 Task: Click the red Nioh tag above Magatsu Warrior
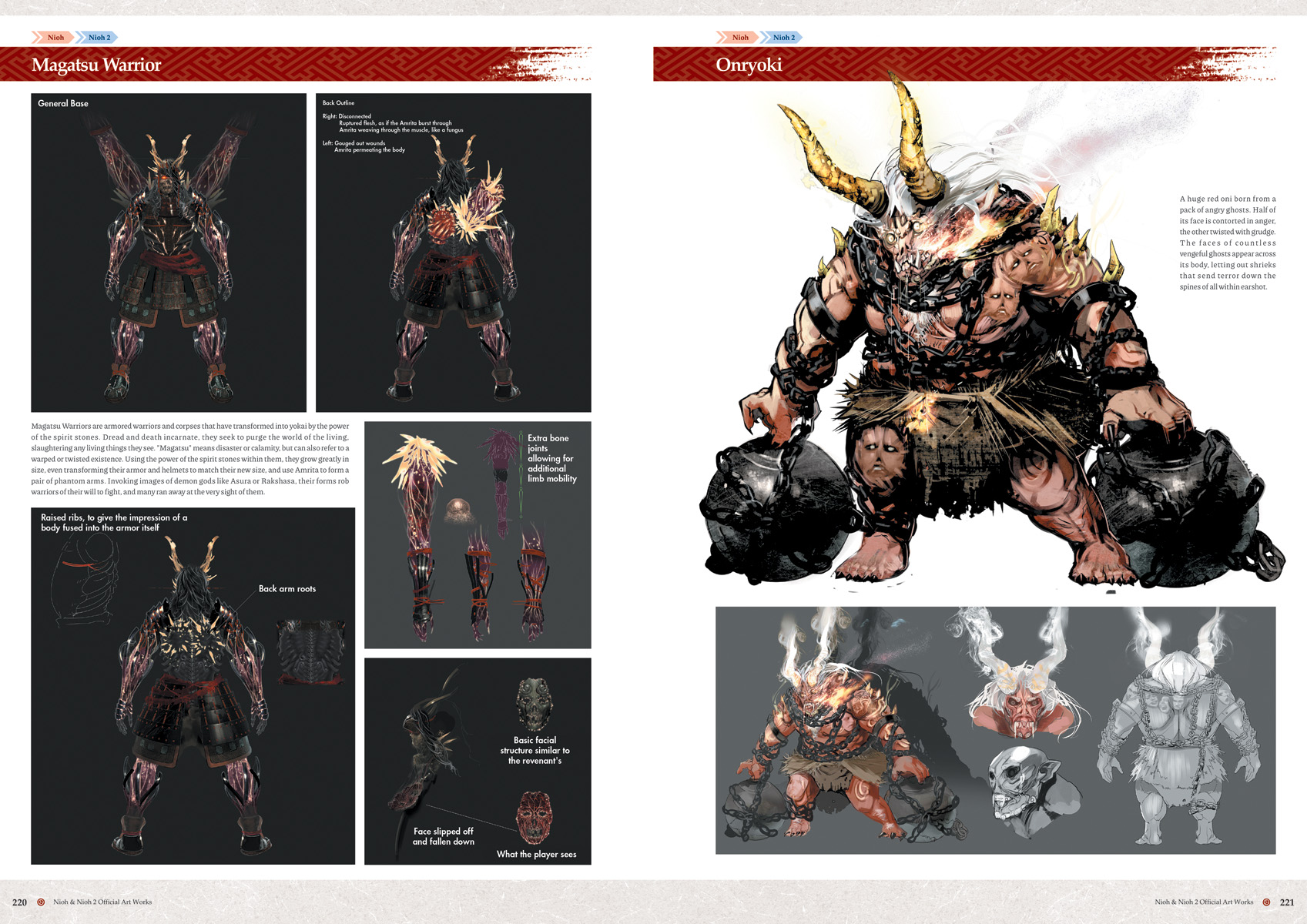[54, 37]
